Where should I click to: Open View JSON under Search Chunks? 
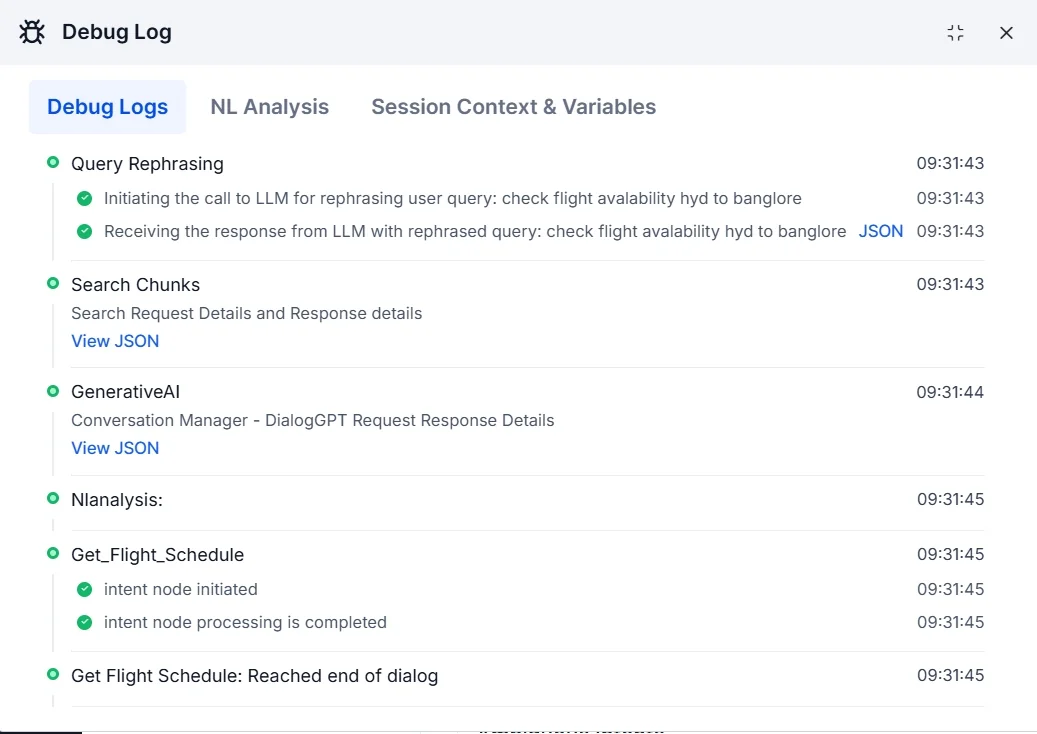point(115,341)
